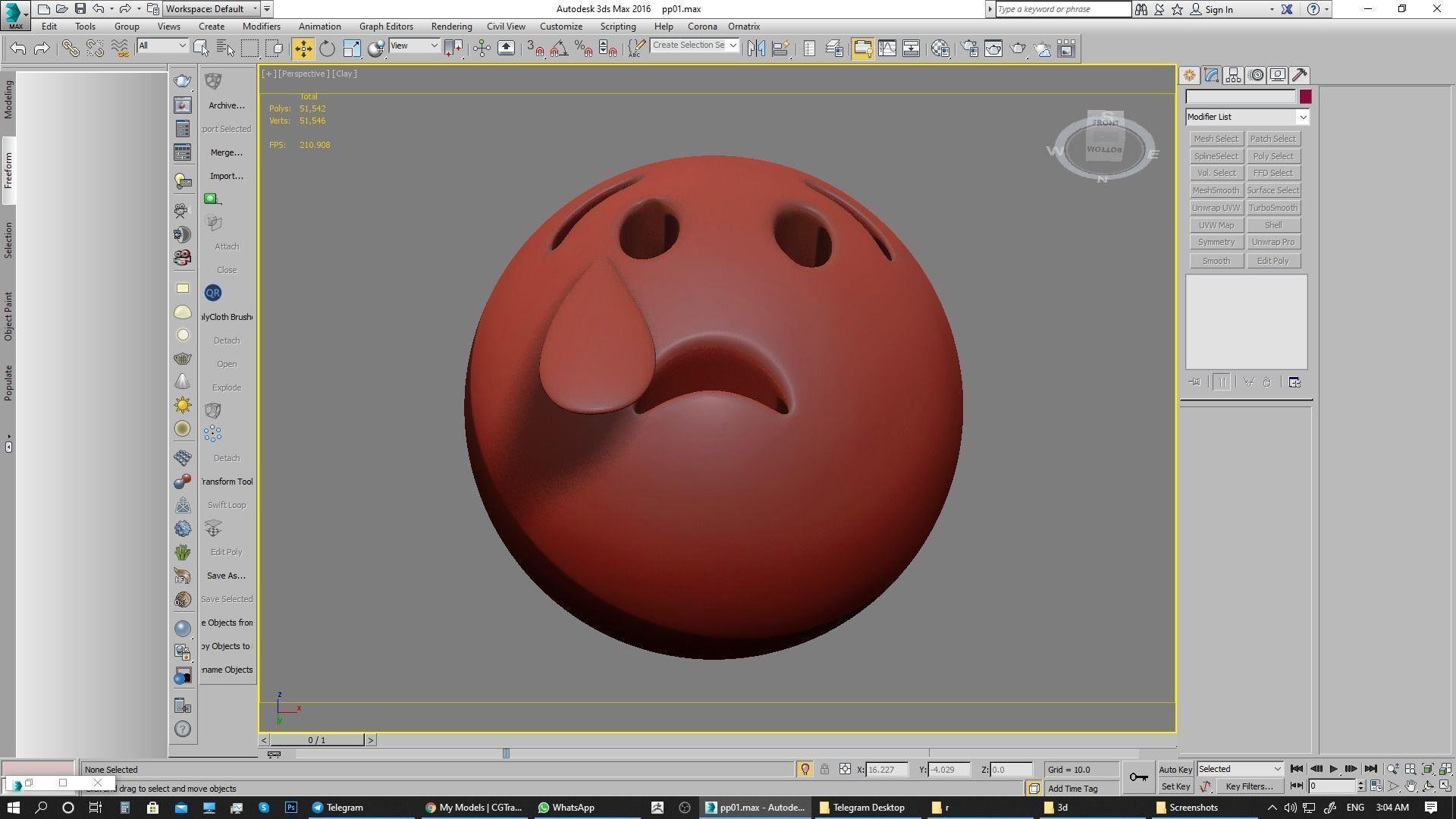Open the Rendering menu
Image resolution: width=1456 pixels, height=819 pixels.
451,27
